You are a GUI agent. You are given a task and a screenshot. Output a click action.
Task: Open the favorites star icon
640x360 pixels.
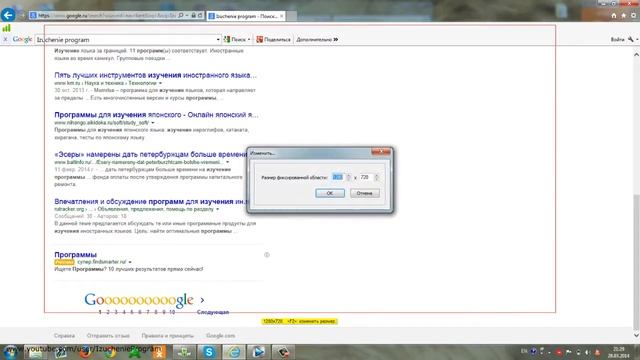pyautogui.click(x=623, y=16)
